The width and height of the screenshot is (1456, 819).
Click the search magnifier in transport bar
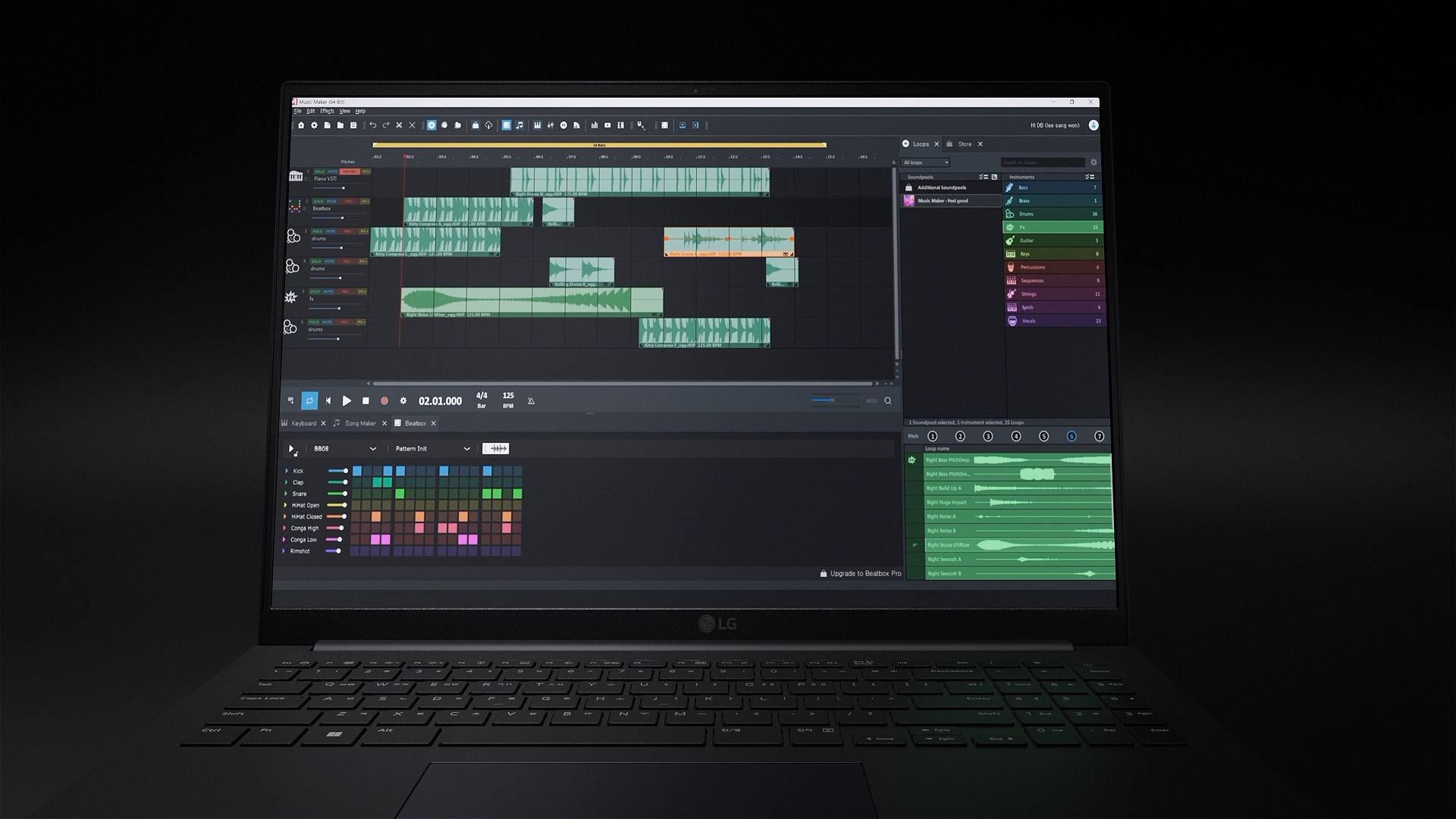pyautogui.click(x=888, y=401)
